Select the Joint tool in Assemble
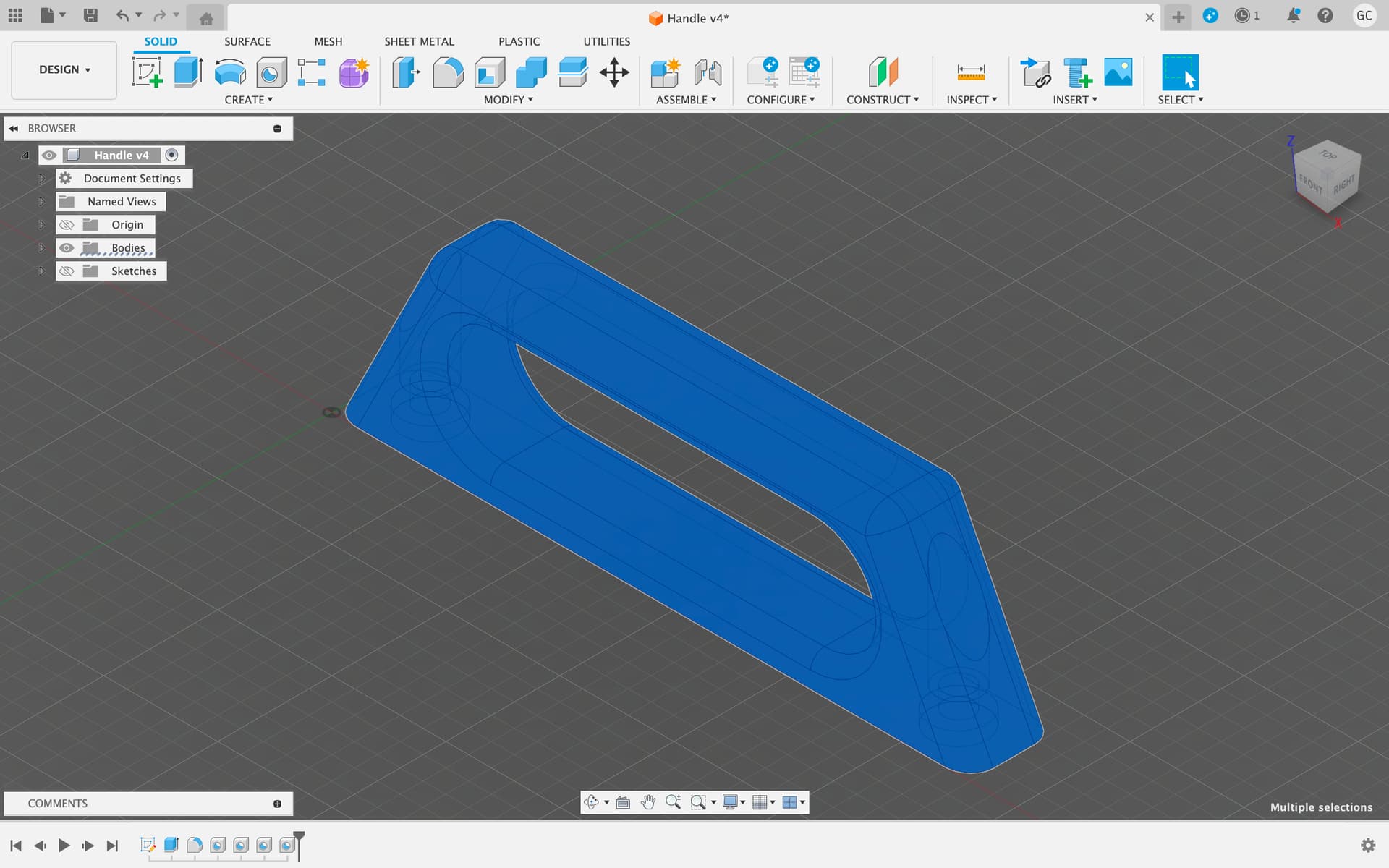This screenshot has width=1389, height=868. click(x=708, y=72)
